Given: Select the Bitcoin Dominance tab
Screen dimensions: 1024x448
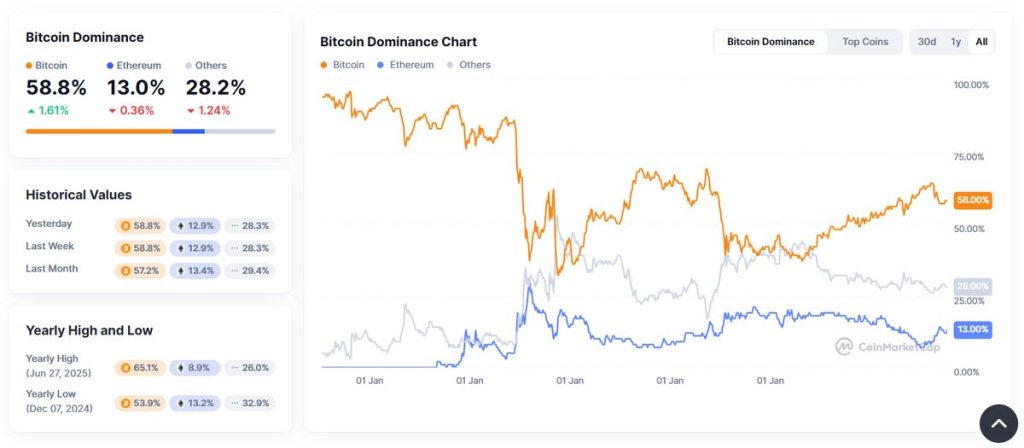Looking at the screenshot, I should (x=770, y=42).
